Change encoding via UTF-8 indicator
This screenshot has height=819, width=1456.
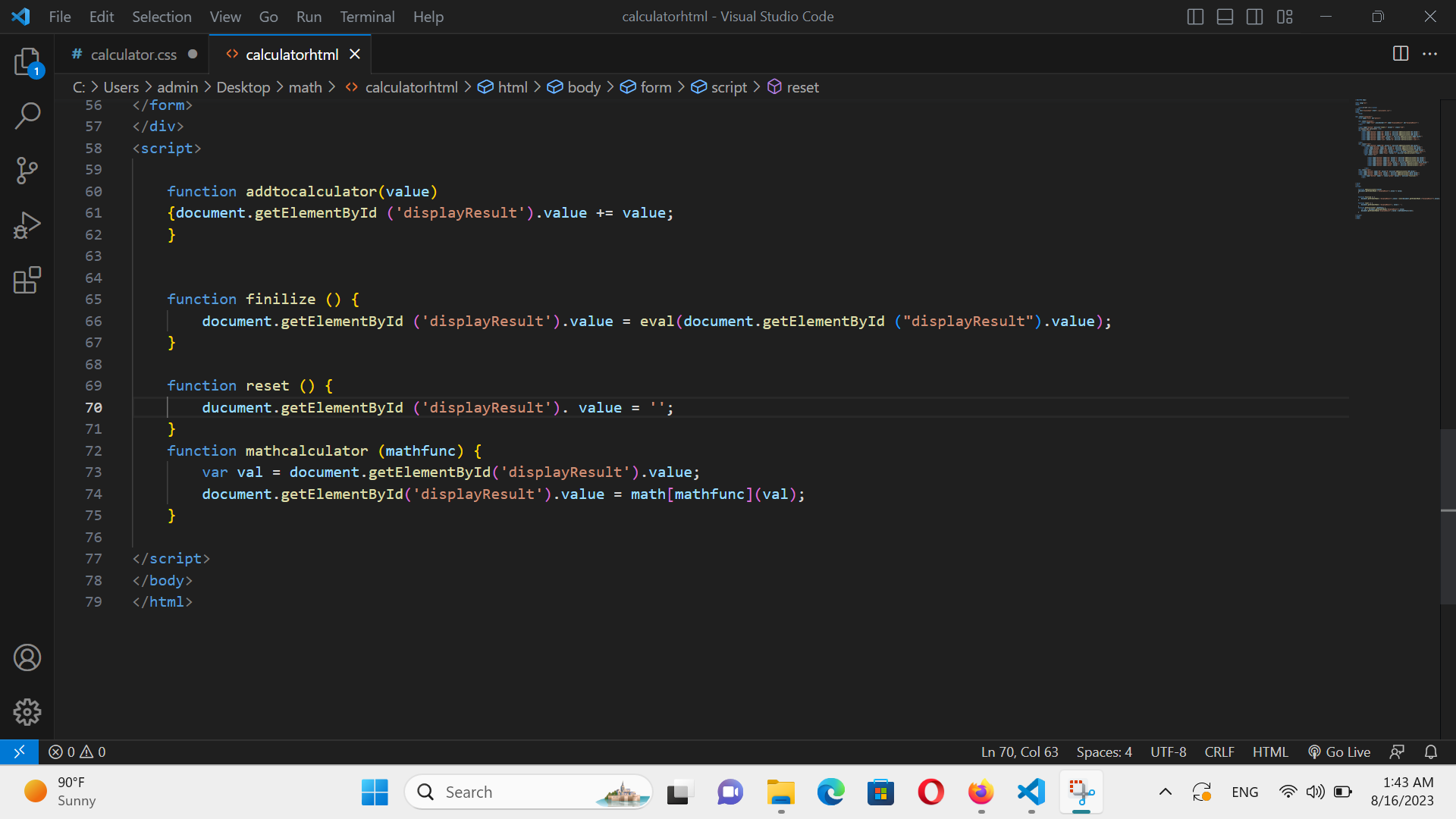(x=1168, y=752)
